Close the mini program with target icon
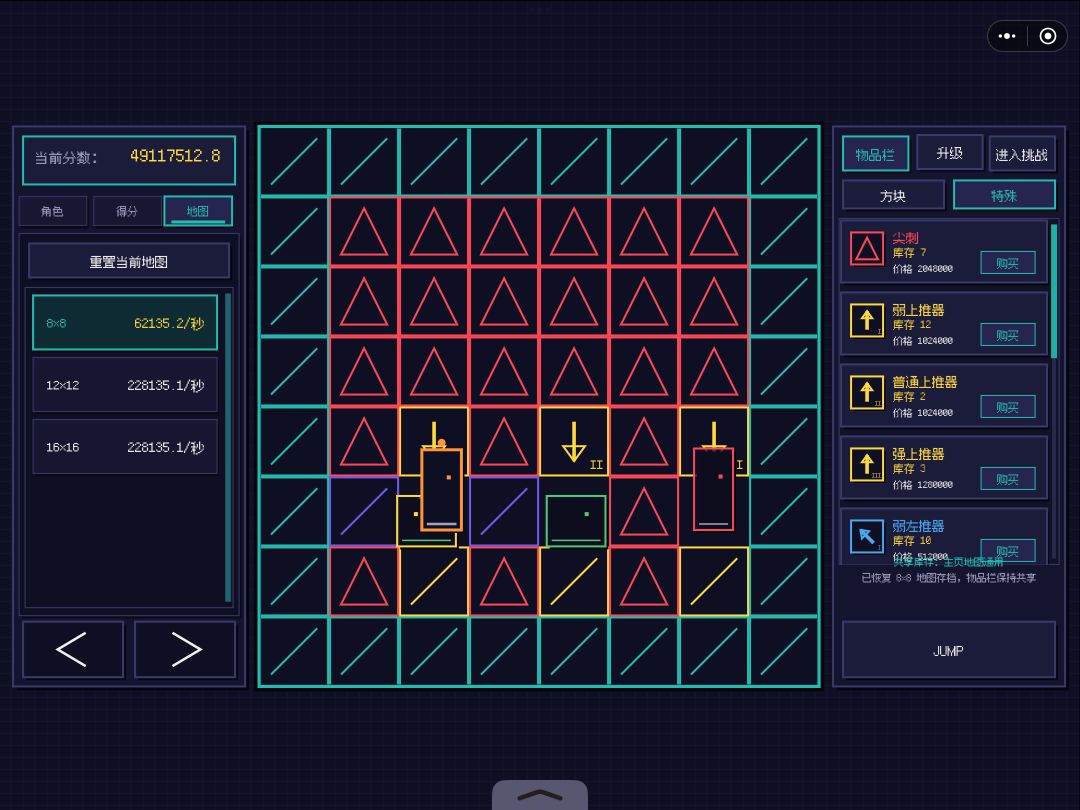 1048,37
